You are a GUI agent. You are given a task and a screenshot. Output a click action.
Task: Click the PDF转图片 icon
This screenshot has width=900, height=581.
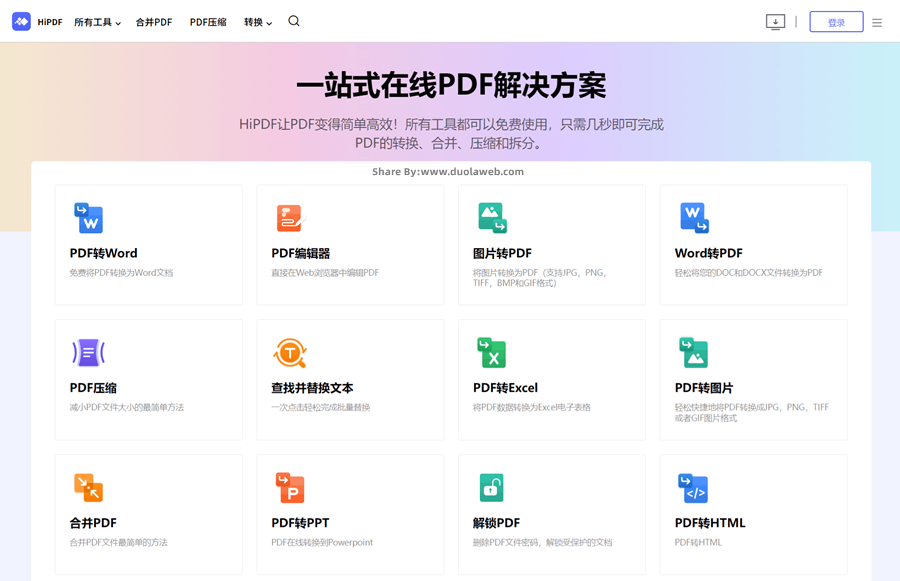point(693,353)
